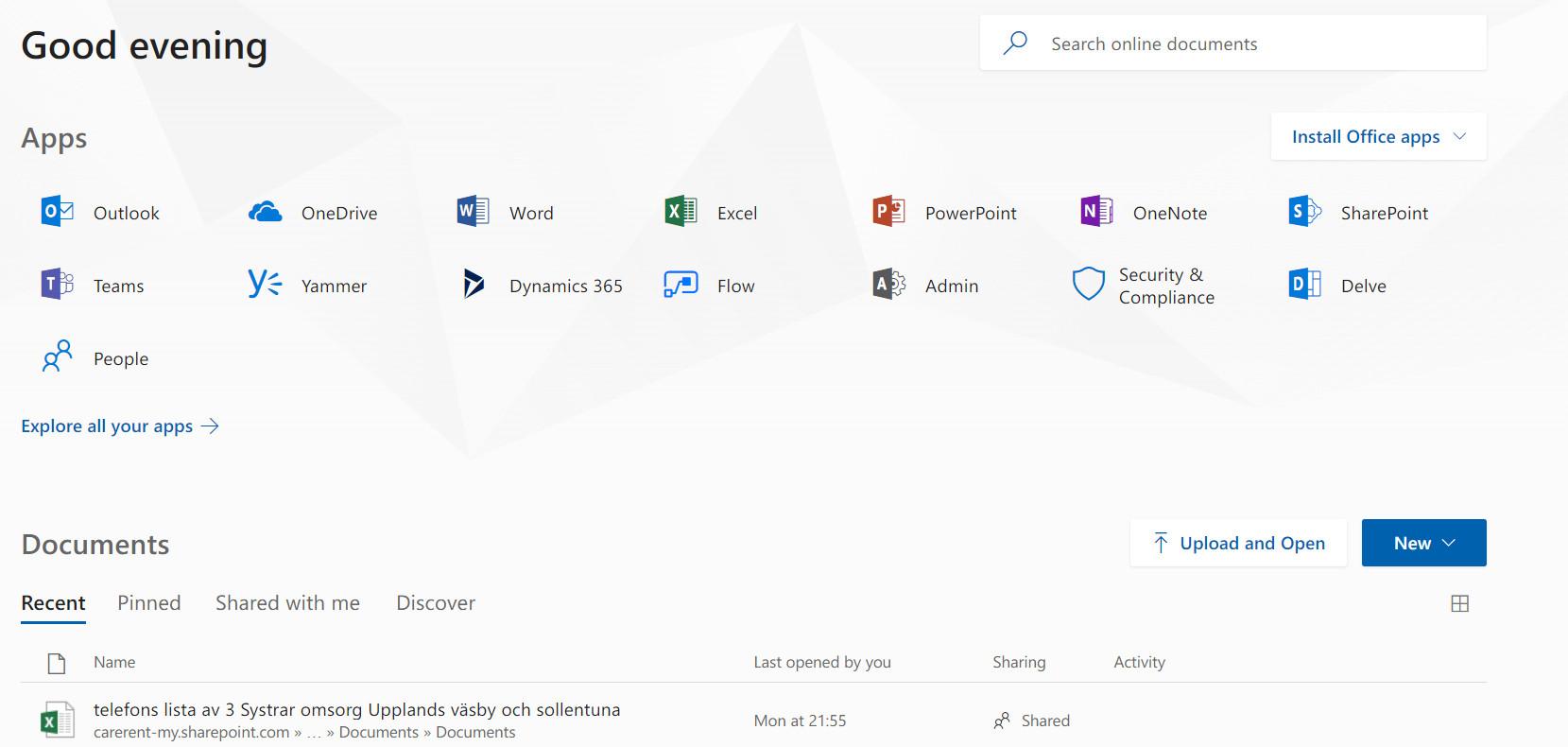Click the OneDrive label text
This screenshot has height=747, width=1568.
tap(339, 213)
